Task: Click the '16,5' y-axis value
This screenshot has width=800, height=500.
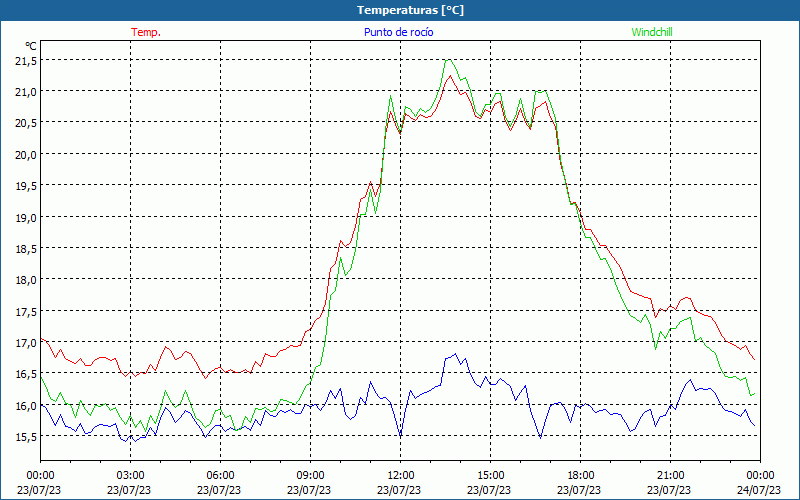Action: coord(27,374)
